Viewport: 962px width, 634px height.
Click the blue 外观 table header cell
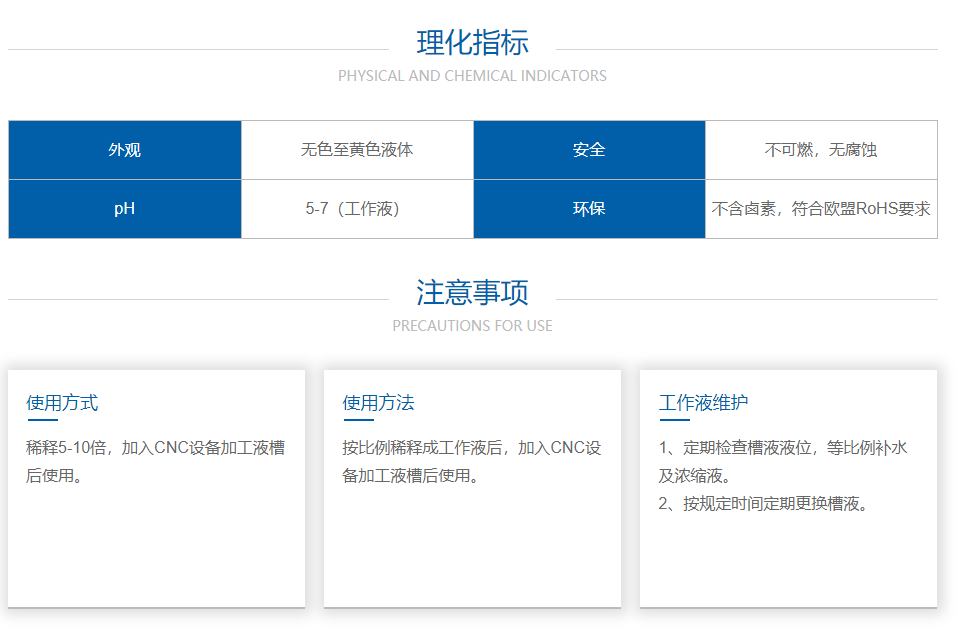(125, 150)
